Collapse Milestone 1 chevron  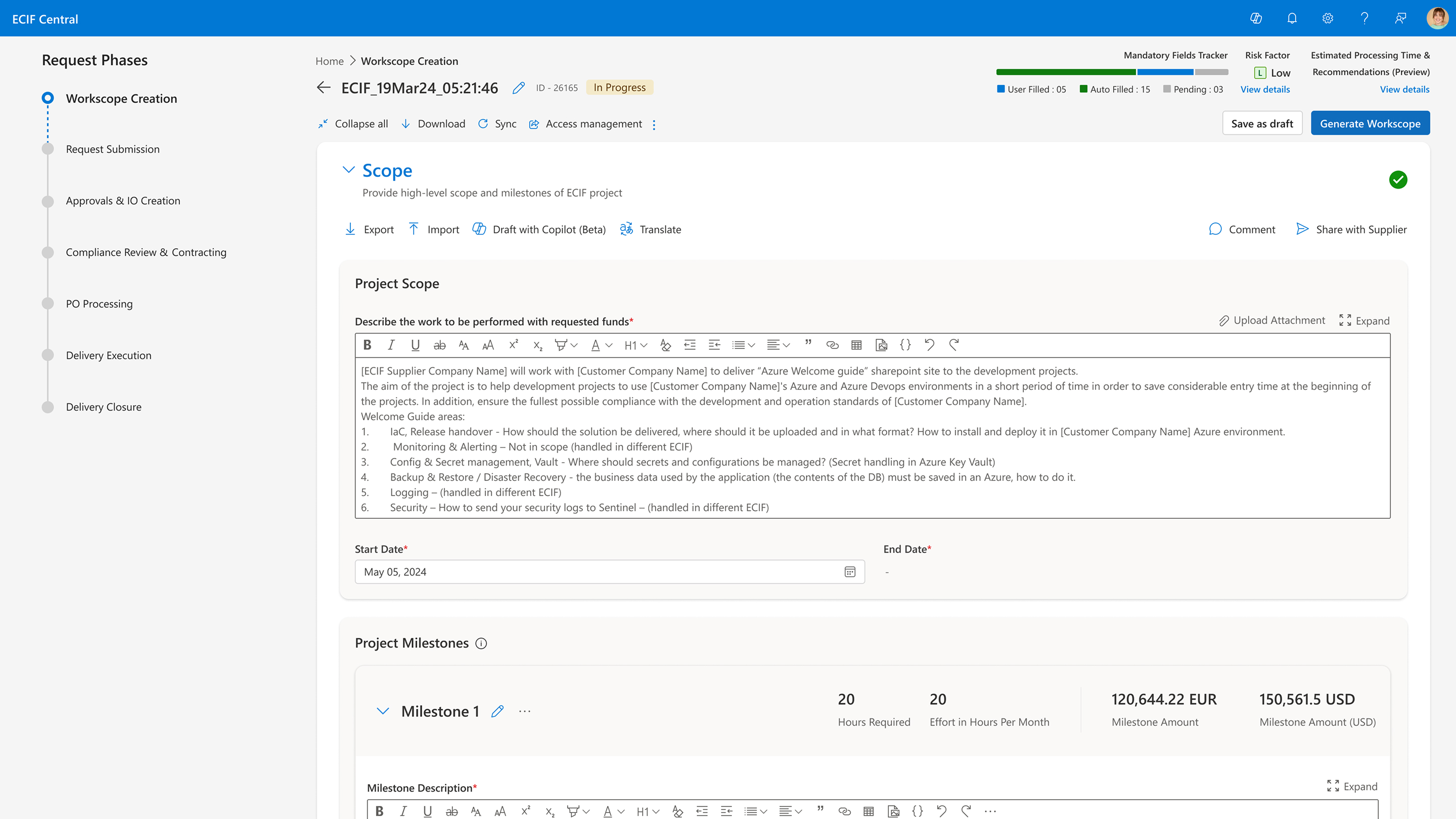(383, 711)
